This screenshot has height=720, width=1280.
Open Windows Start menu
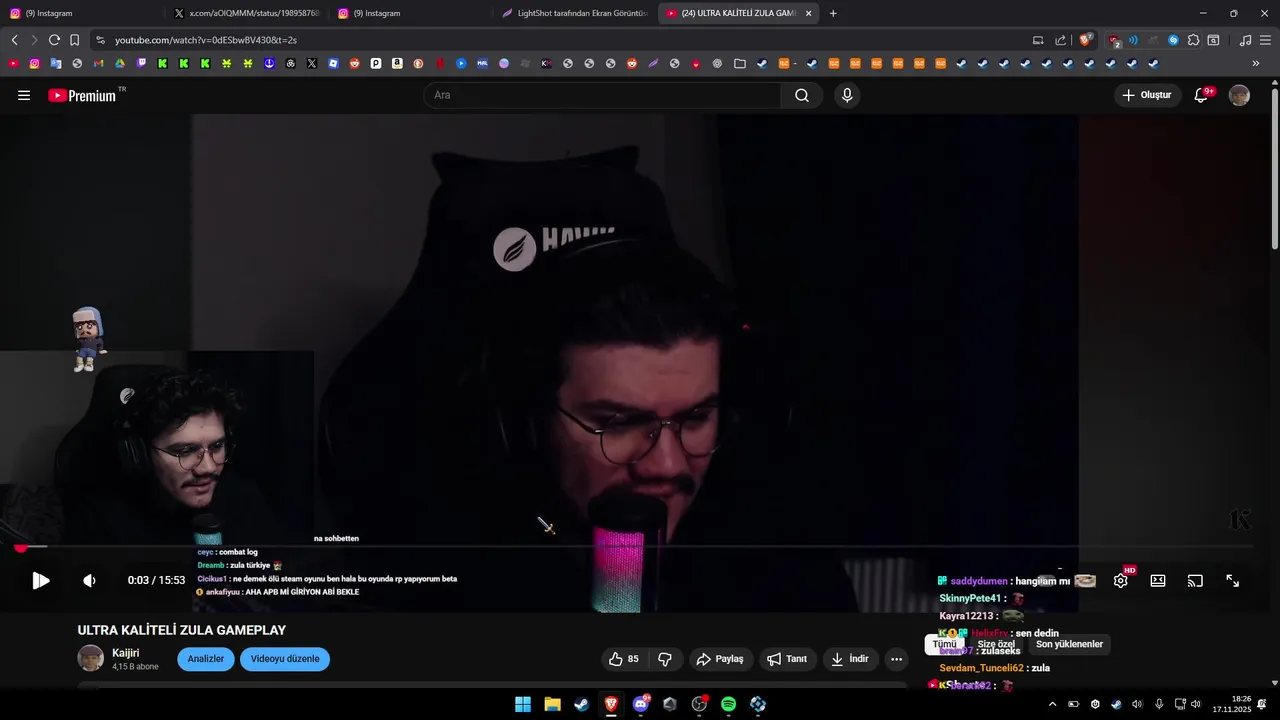tap(523, 704)
